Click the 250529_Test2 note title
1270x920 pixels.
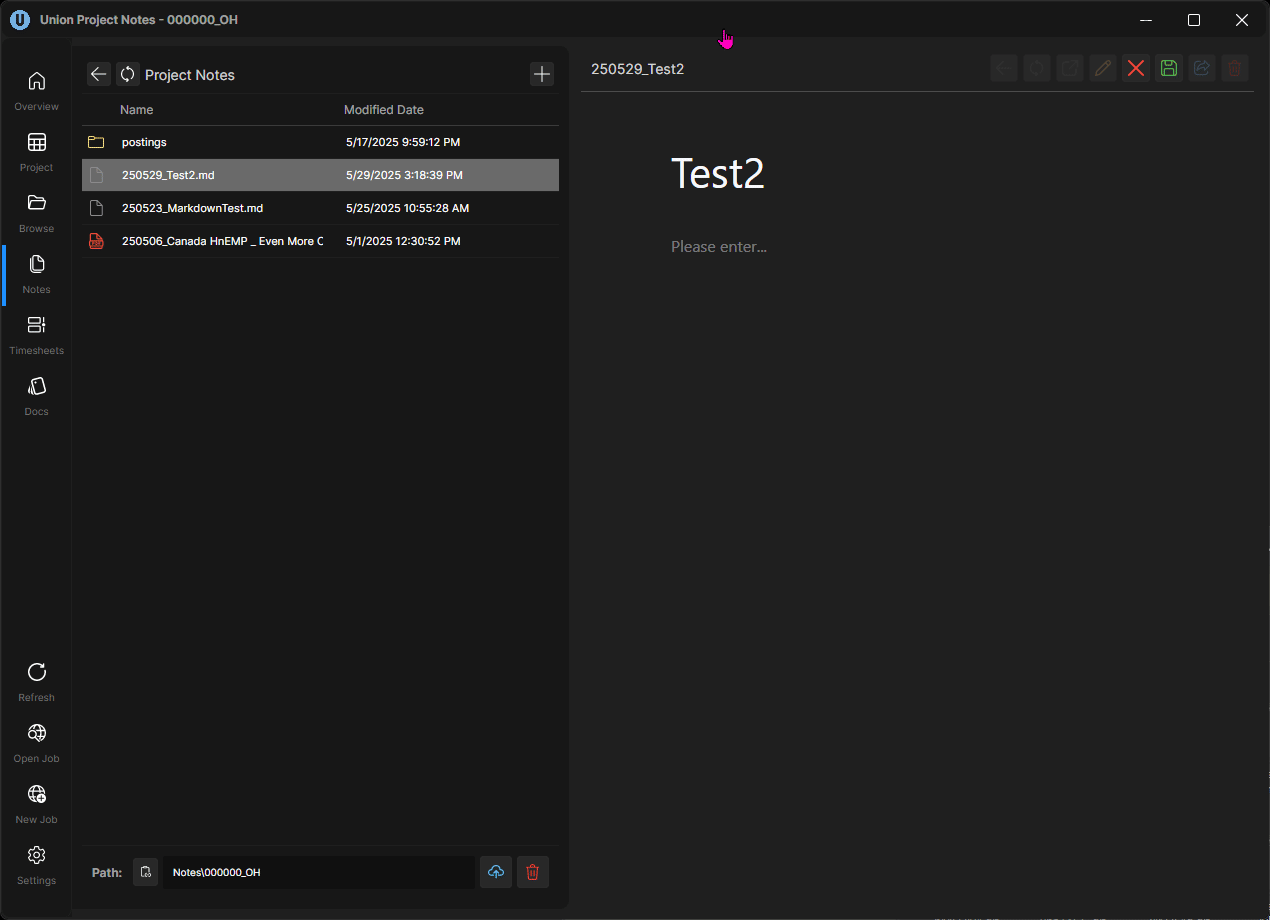[638, 69]
